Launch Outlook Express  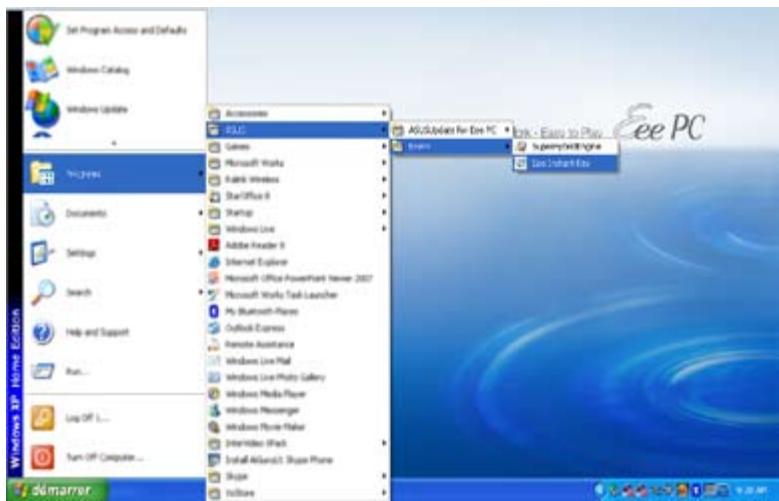[x=298, y=328]
